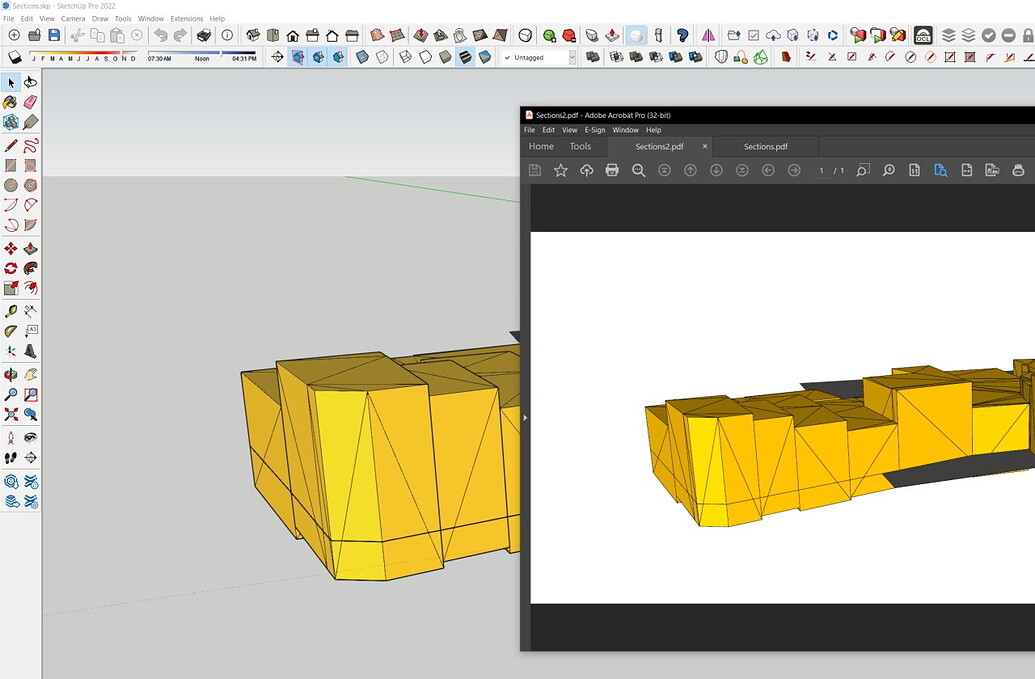Activate the Paint Bucket tool
The height and width of the screenshot is (679, 1035).
12,102
